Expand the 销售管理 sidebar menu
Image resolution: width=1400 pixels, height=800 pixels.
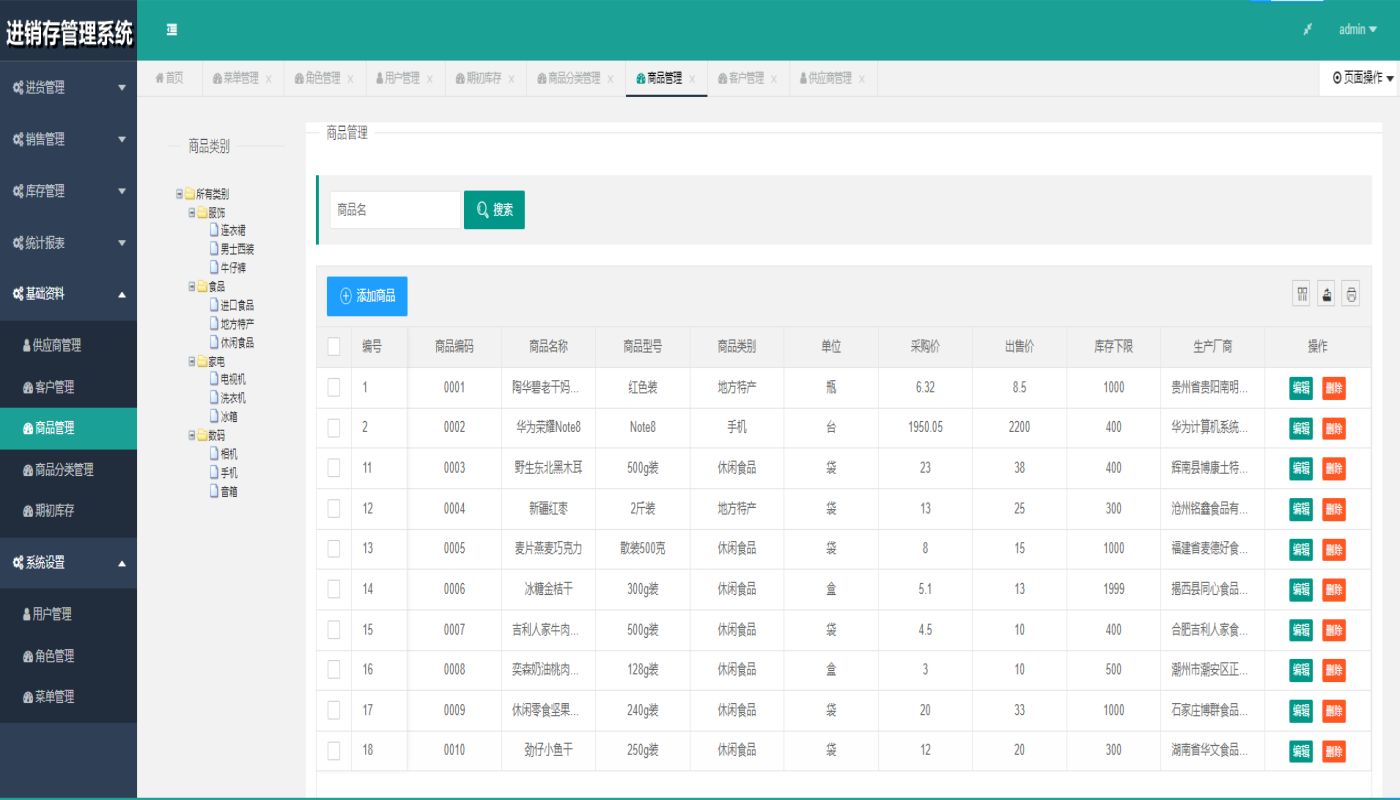tap(68, 140)
